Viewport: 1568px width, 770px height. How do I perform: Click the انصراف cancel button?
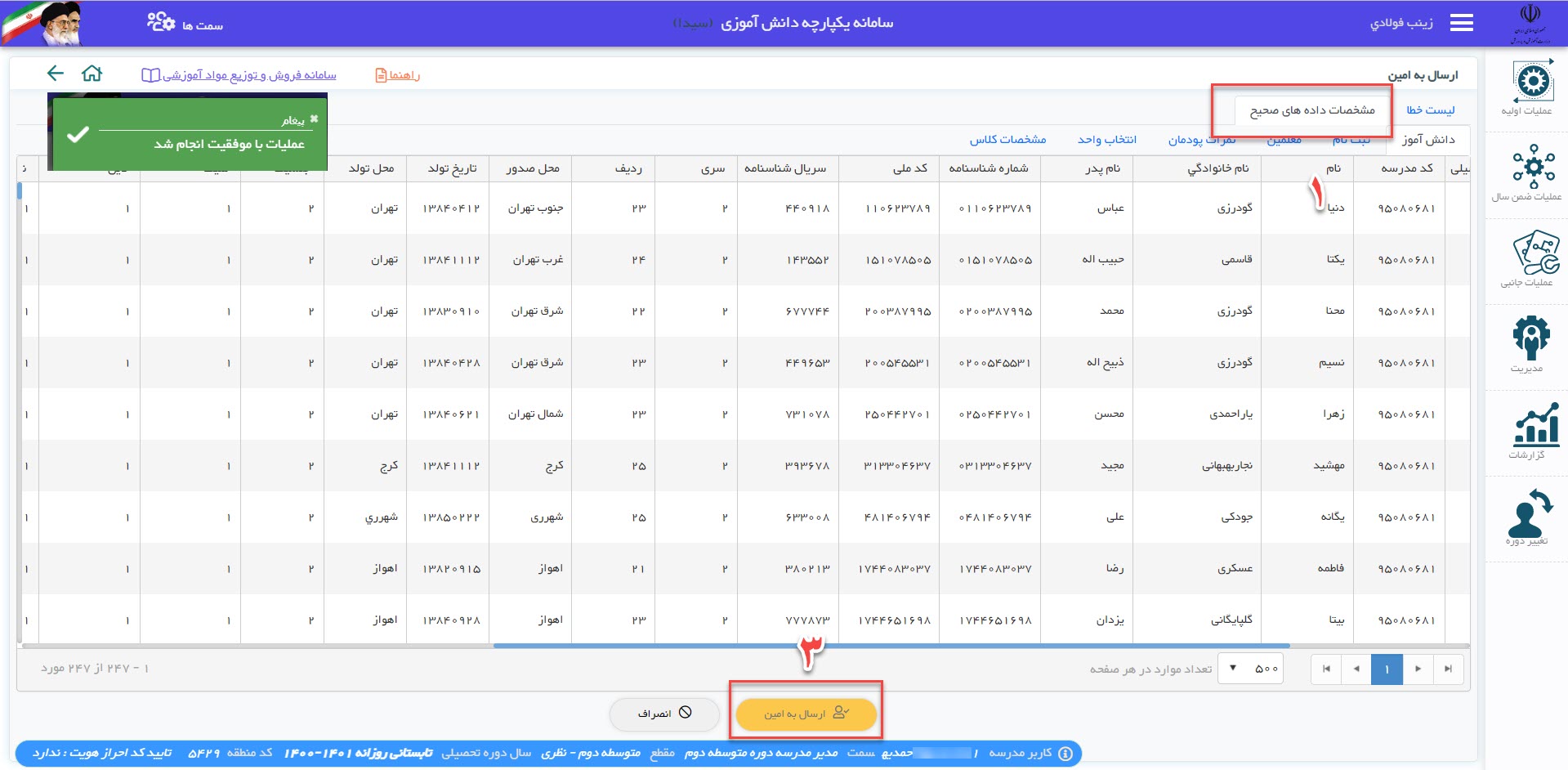pos(663,714)
